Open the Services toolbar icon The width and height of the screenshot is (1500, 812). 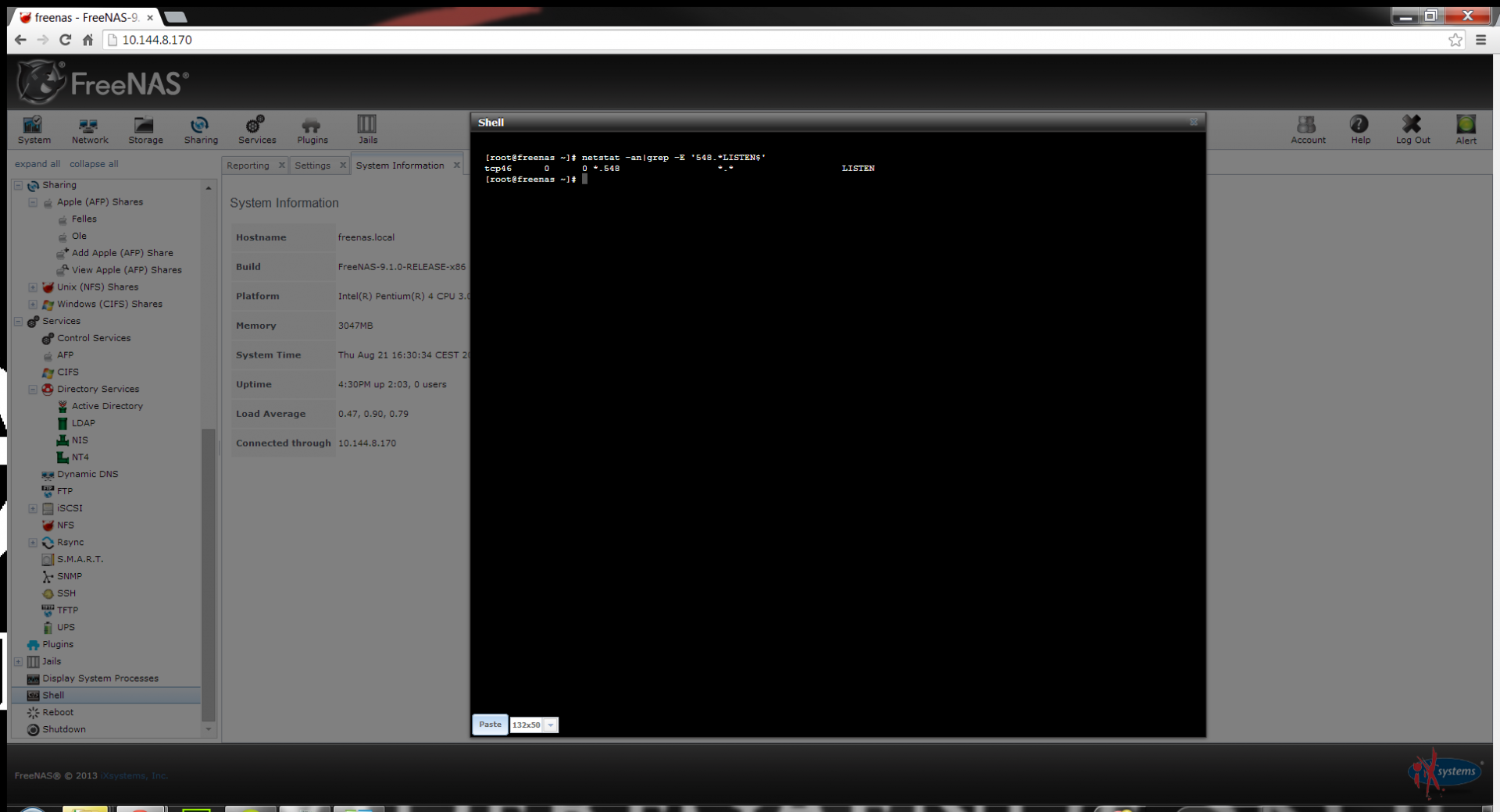[x=257, y=130]
